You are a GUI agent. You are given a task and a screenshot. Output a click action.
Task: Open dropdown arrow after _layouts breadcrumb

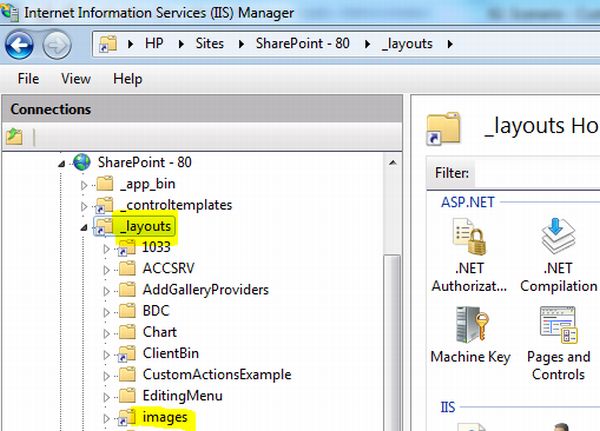click(x=450, y=44)
